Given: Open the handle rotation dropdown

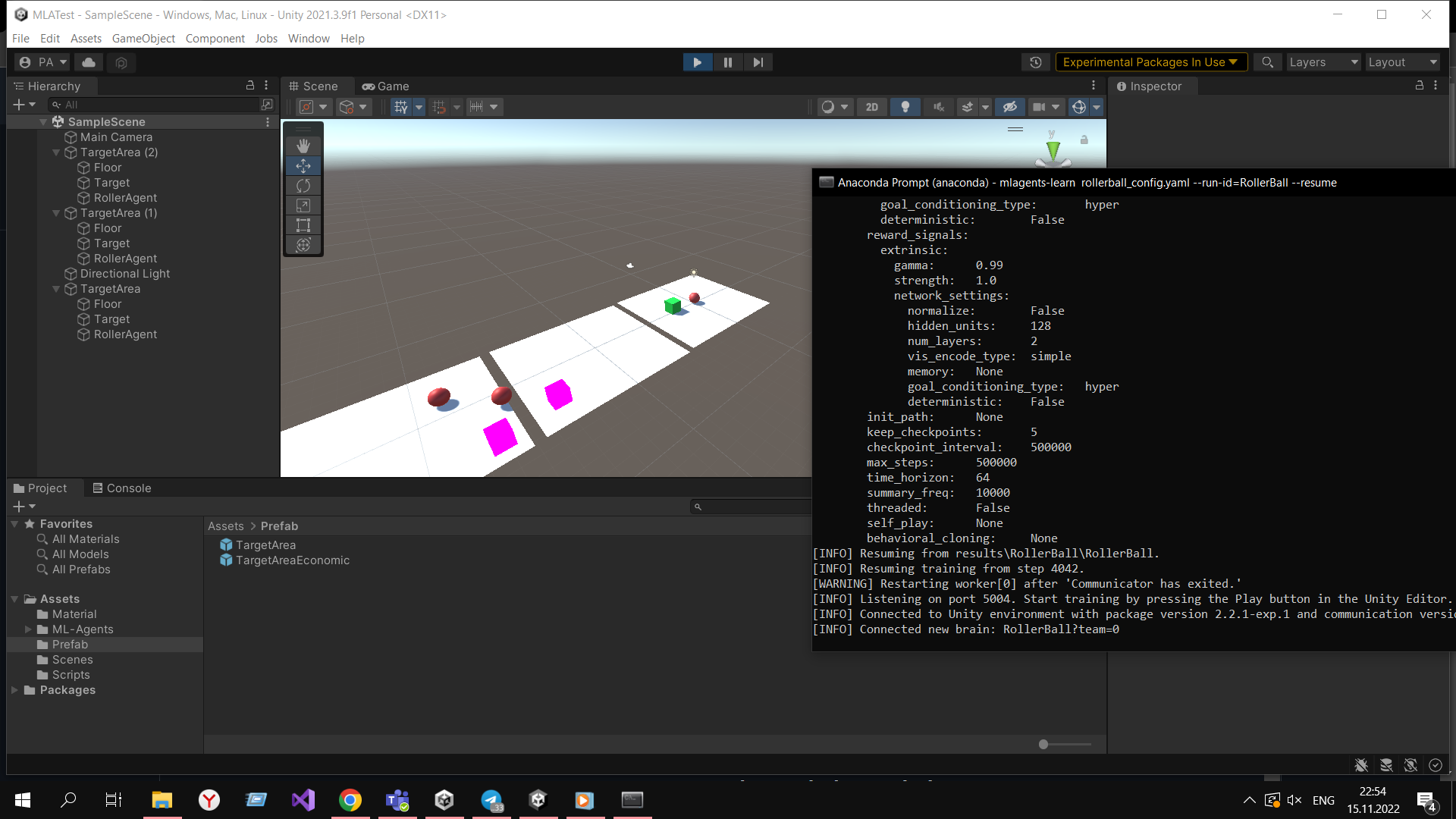Looking at the screenshot, I should click(353, 107).
